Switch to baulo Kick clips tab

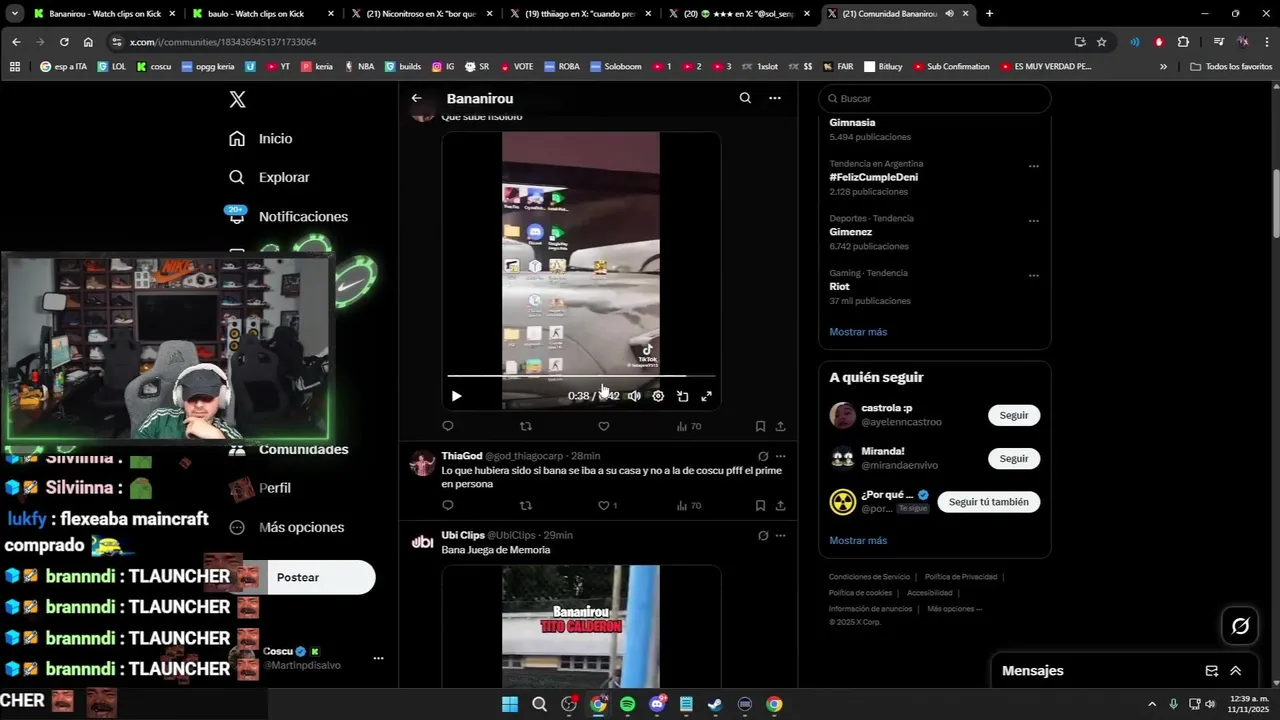point(264,14)
